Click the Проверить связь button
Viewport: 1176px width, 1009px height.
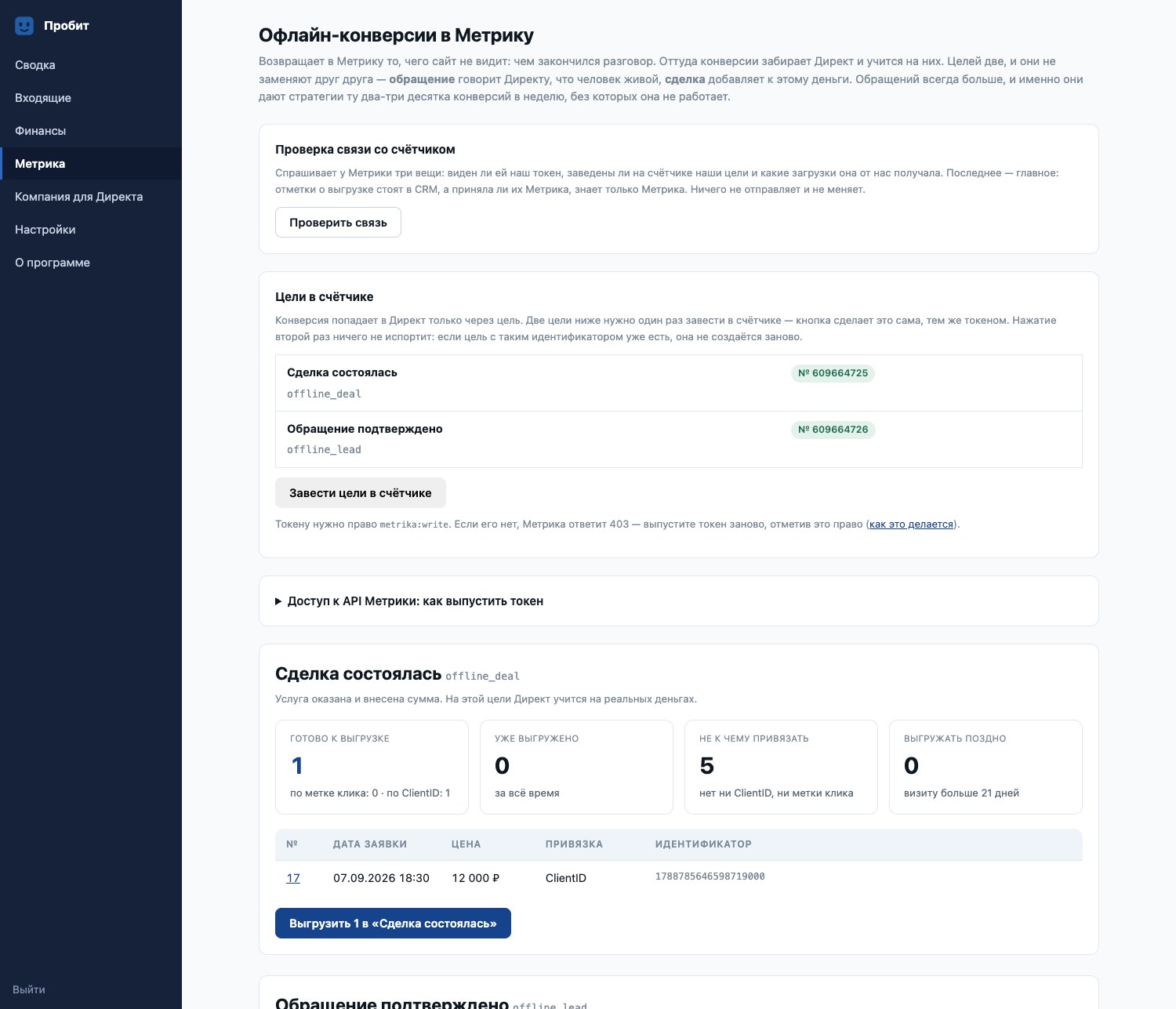[338, 223]
